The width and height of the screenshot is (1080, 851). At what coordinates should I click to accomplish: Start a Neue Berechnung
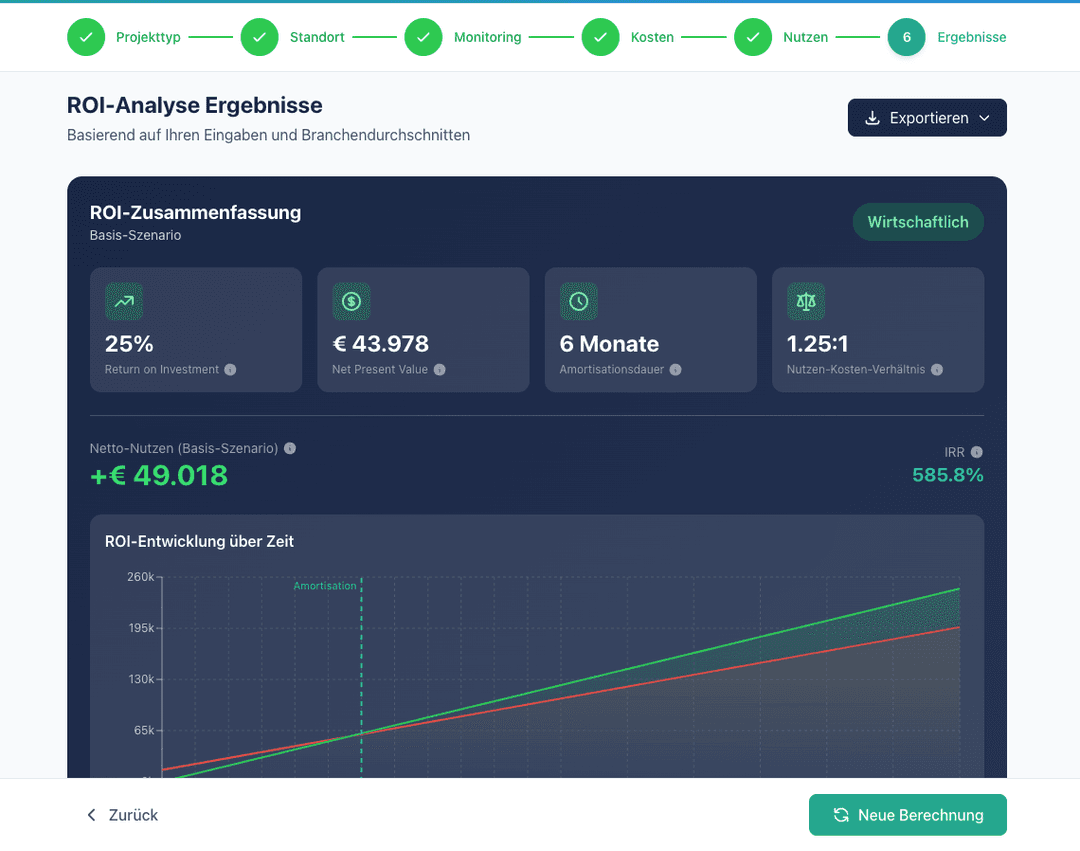(x=907, y=815)
